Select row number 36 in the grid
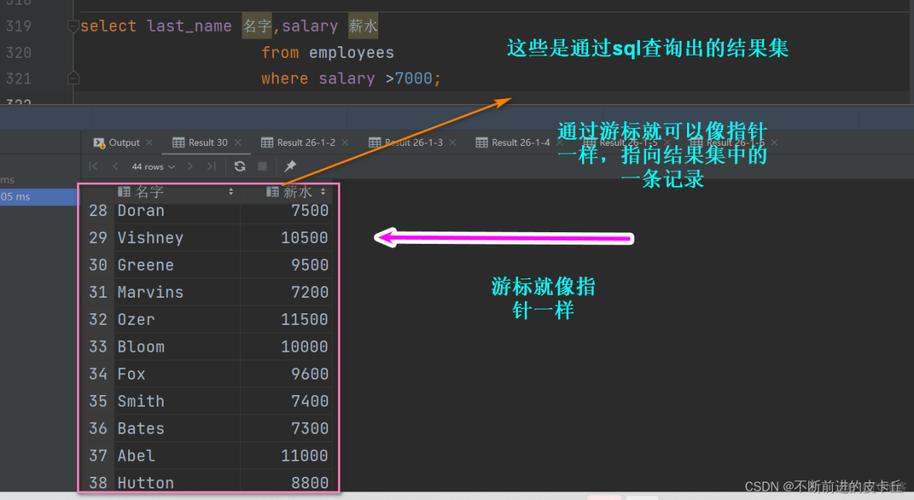 coord(98,429)
